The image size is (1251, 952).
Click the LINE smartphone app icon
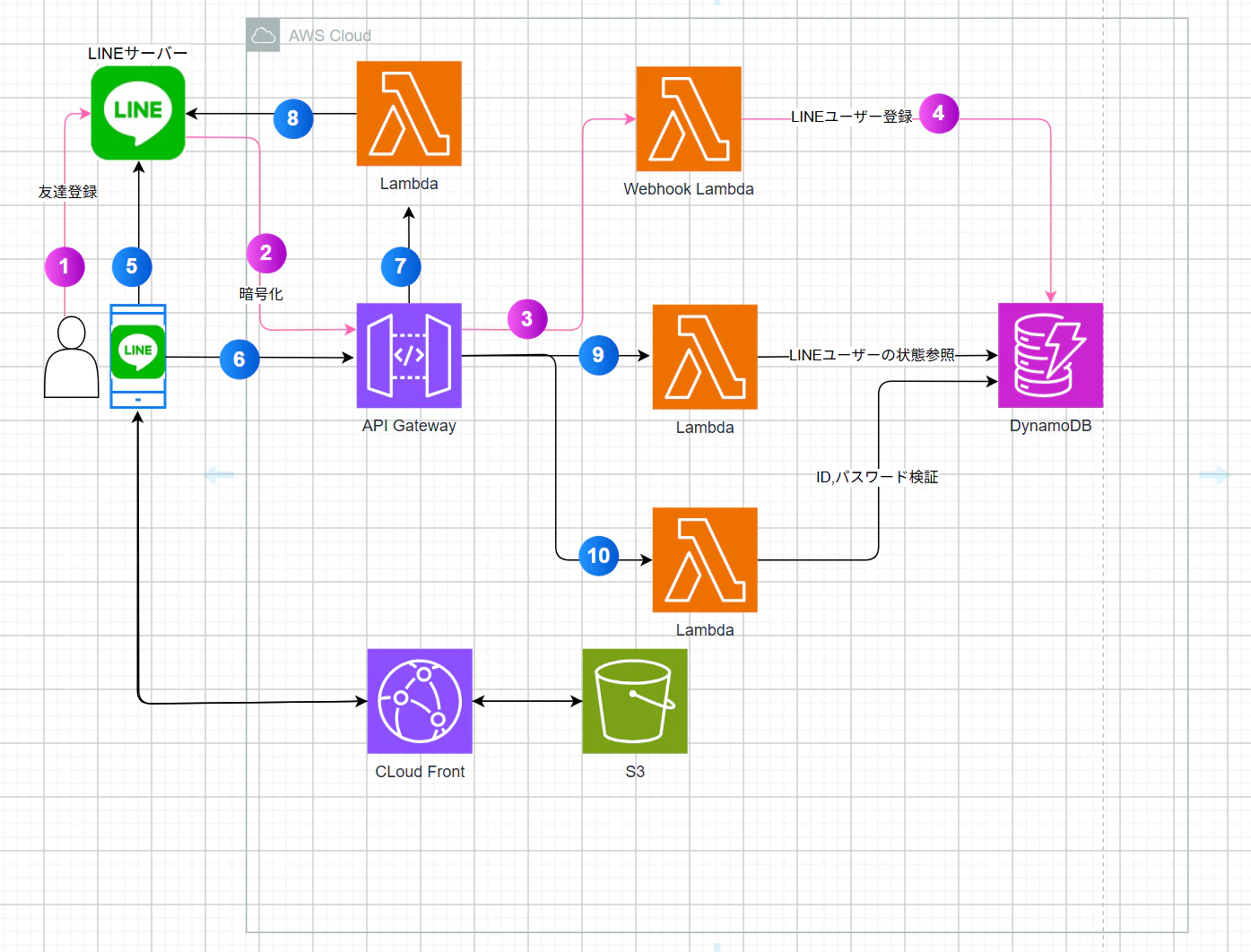point(138,356)
